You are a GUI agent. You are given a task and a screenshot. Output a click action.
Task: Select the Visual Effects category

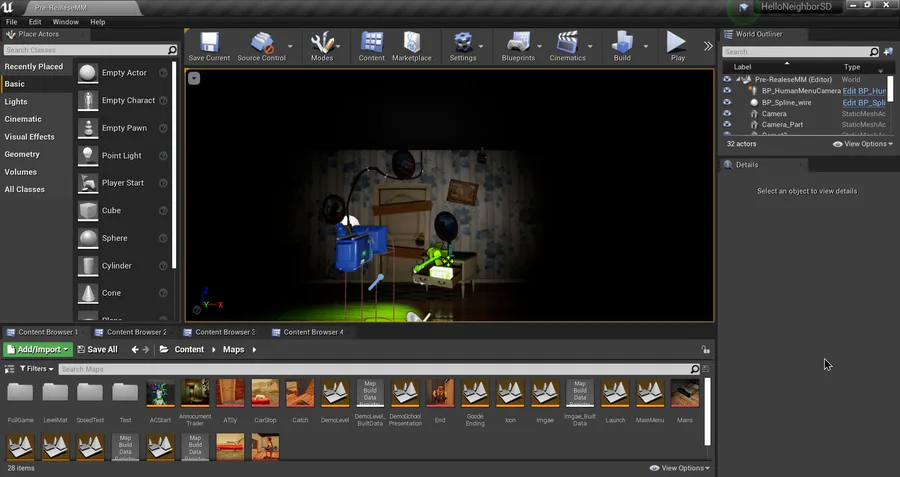pyautogui.click(x=29, y=137)
